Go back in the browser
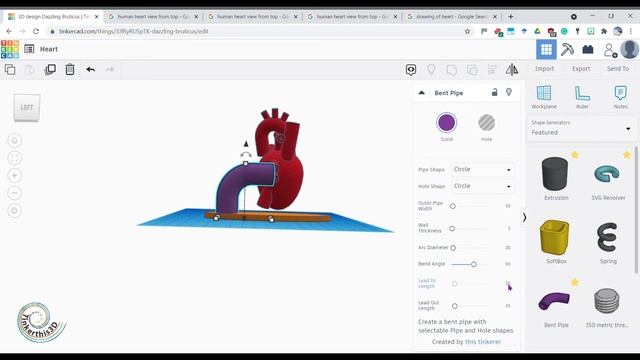Image resolution: width=640 pixels, height=360 pixels. (x=9, y=31)
